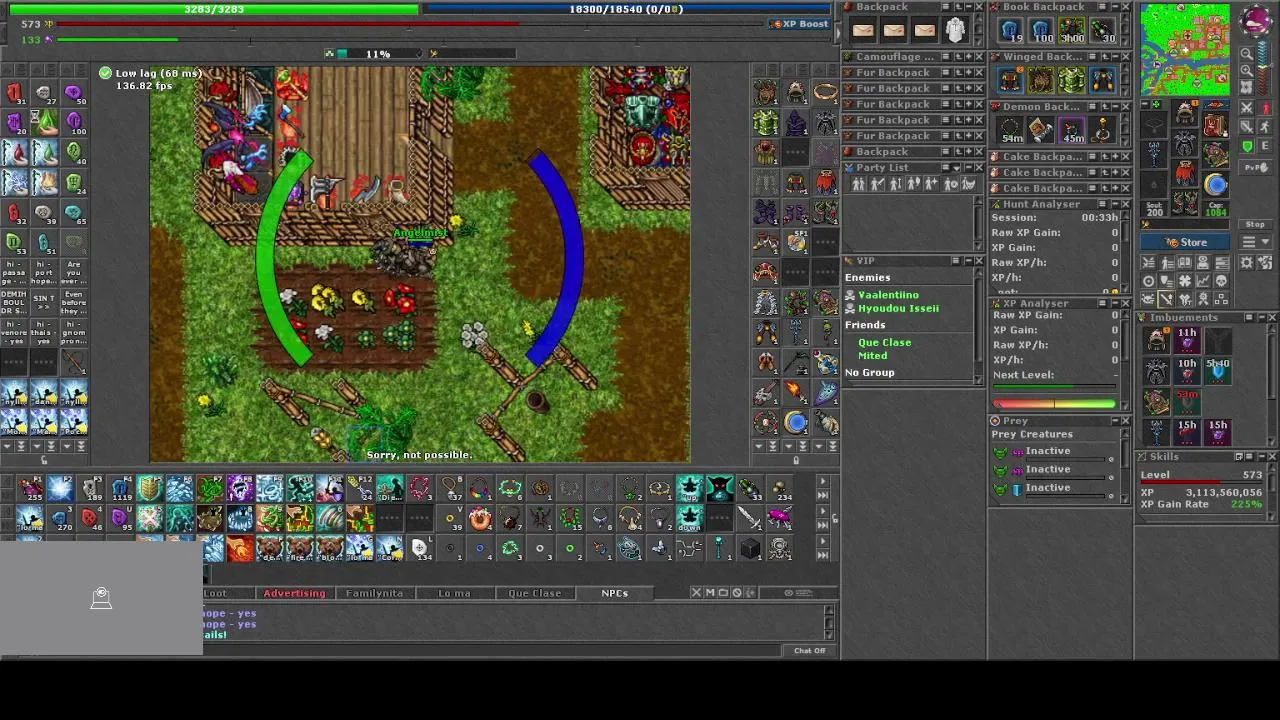Screen dimensions: 1280x720
Task: Collapse the Imbuements panel
Action: pos(1262,317)
